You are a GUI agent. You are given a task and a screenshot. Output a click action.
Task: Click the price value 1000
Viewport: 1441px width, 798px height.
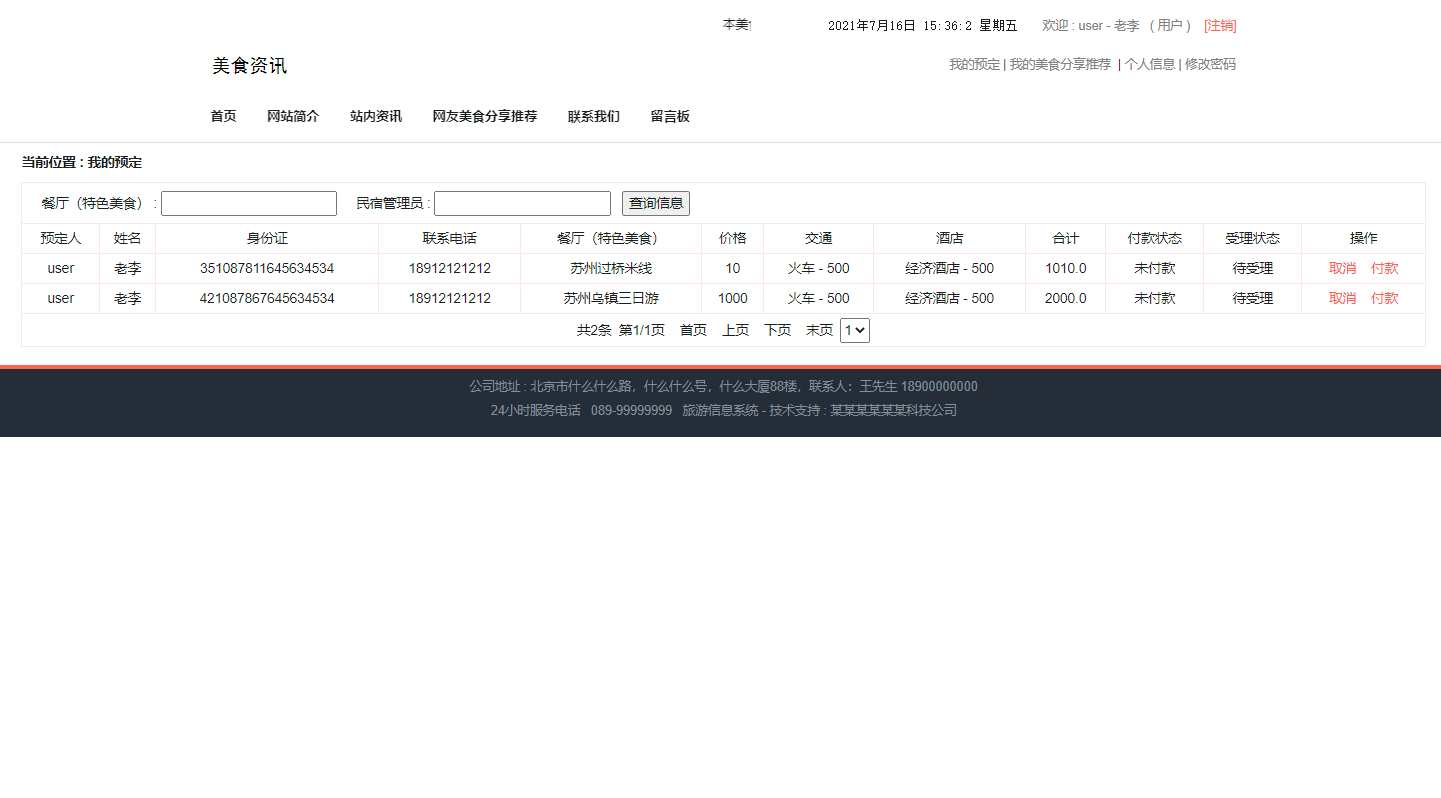click(733, 298)
